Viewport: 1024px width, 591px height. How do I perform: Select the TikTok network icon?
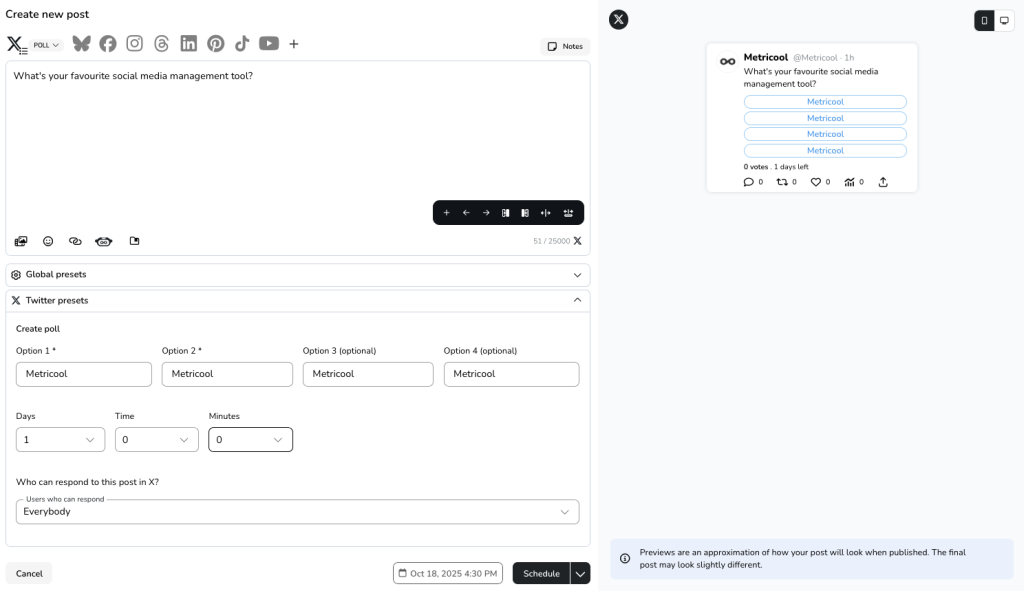(242, 44)
